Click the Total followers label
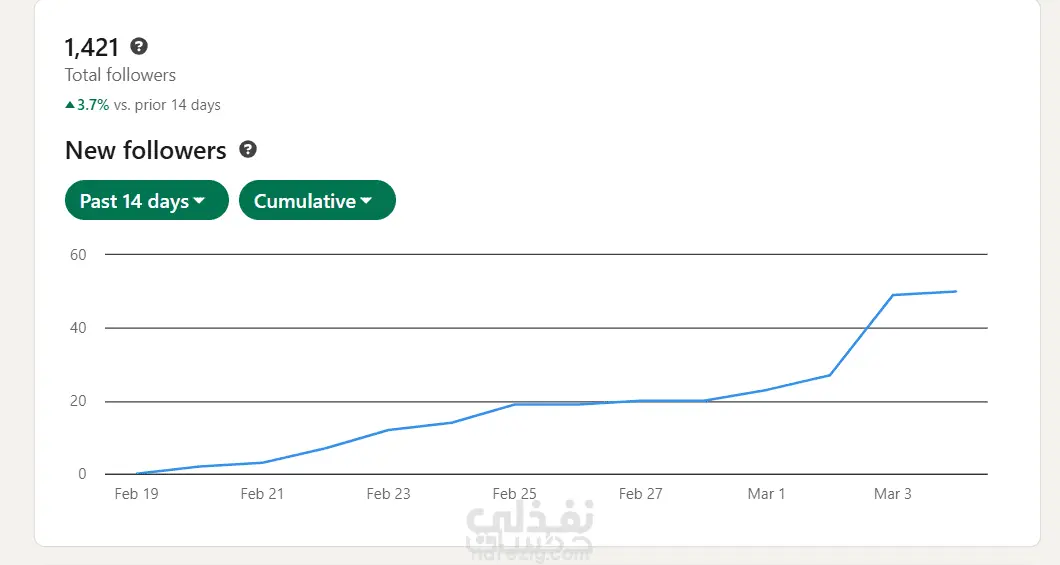Image resolution: width=1060 pixels, height=565 pixels. [120, 75]
